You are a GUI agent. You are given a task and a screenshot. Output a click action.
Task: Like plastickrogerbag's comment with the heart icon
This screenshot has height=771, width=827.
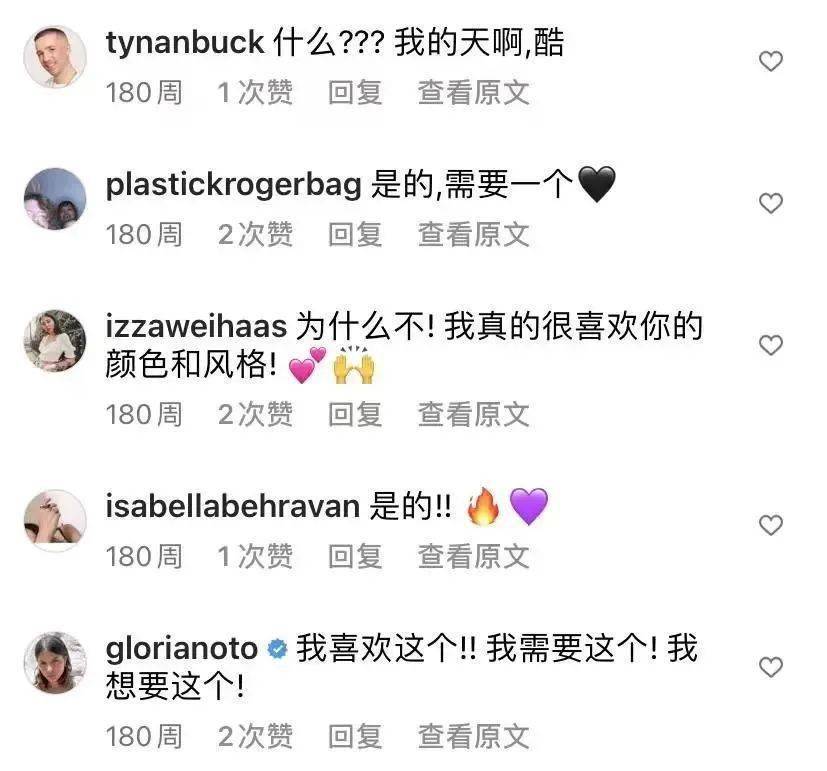click(x=771, y=203)
